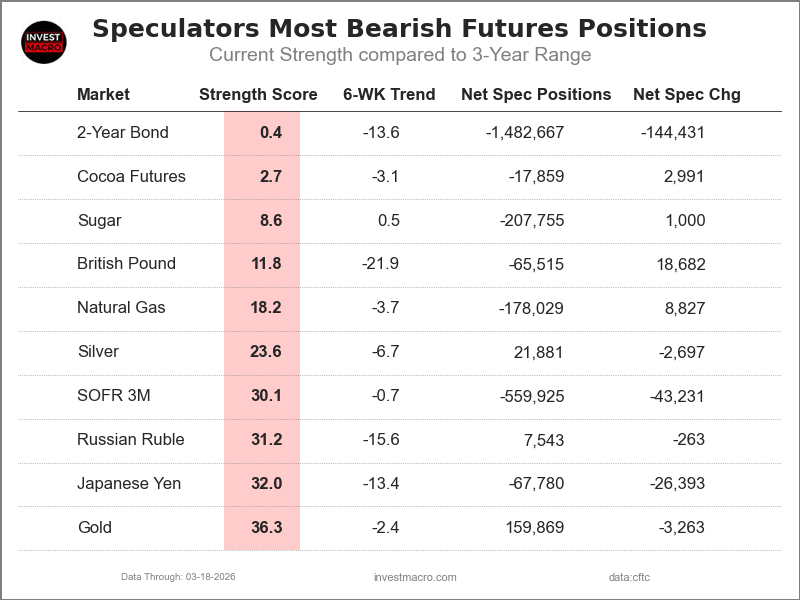Click the Invest Macro logo icon
The height and width of the screenshot is (600, 800).
pos(44,42)
